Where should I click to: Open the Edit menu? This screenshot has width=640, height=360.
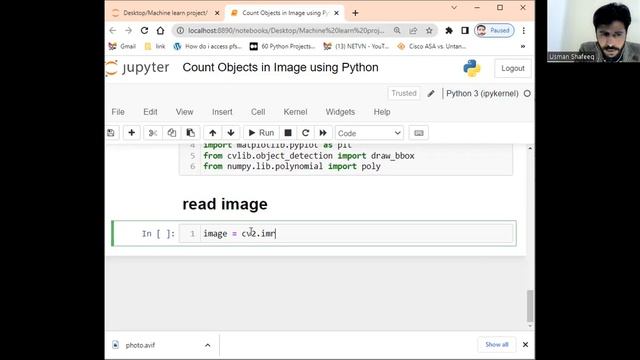(150, 112)
